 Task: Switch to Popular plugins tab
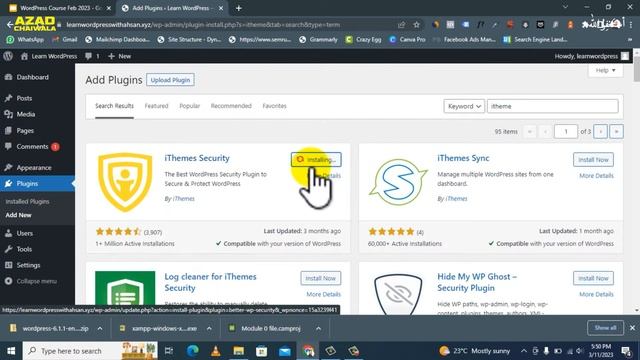pyautogui.click(x=189, y=106)
